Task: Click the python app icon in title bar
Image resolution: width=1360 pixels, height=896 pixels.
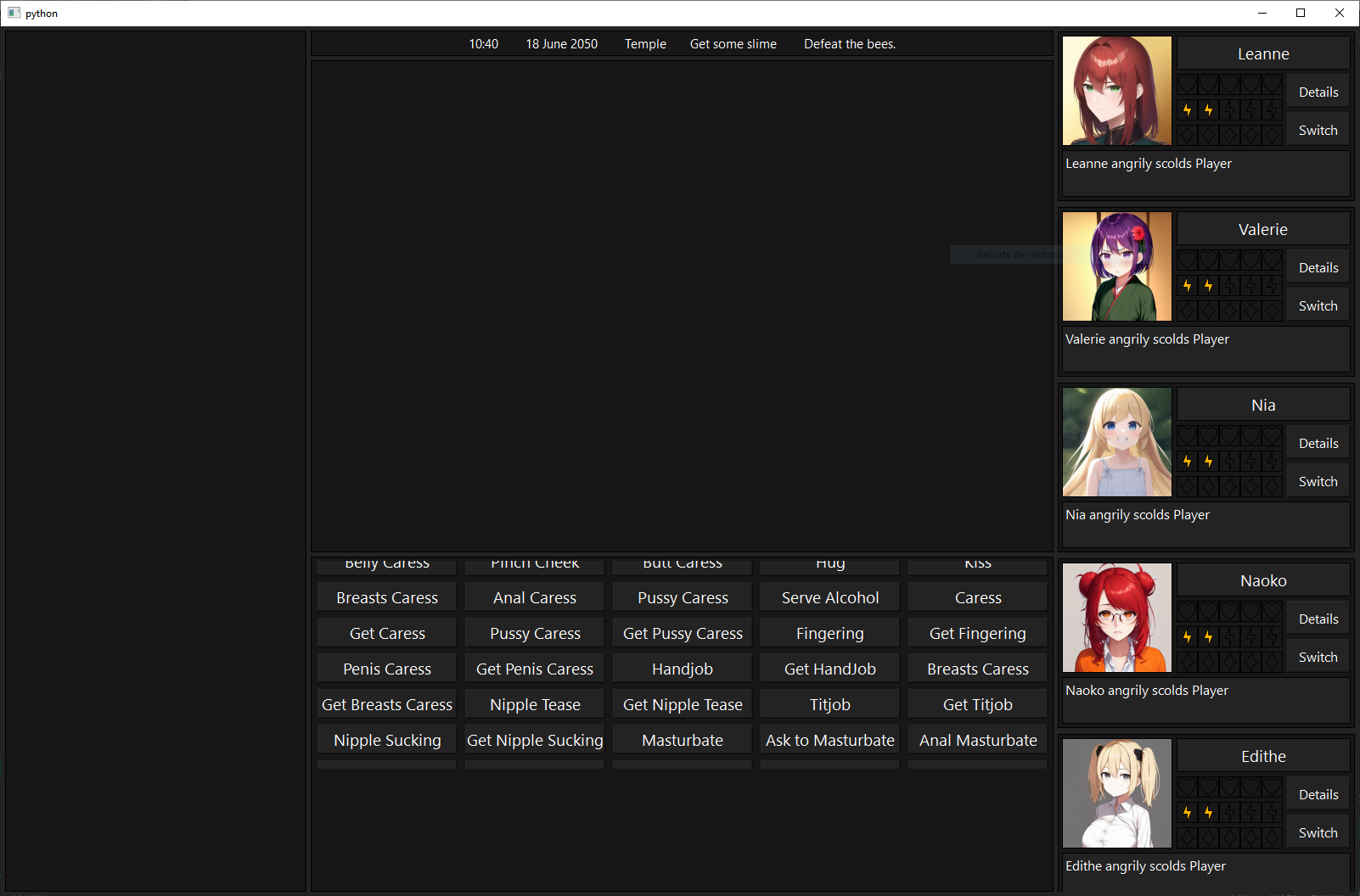Action: click(14, 13)
